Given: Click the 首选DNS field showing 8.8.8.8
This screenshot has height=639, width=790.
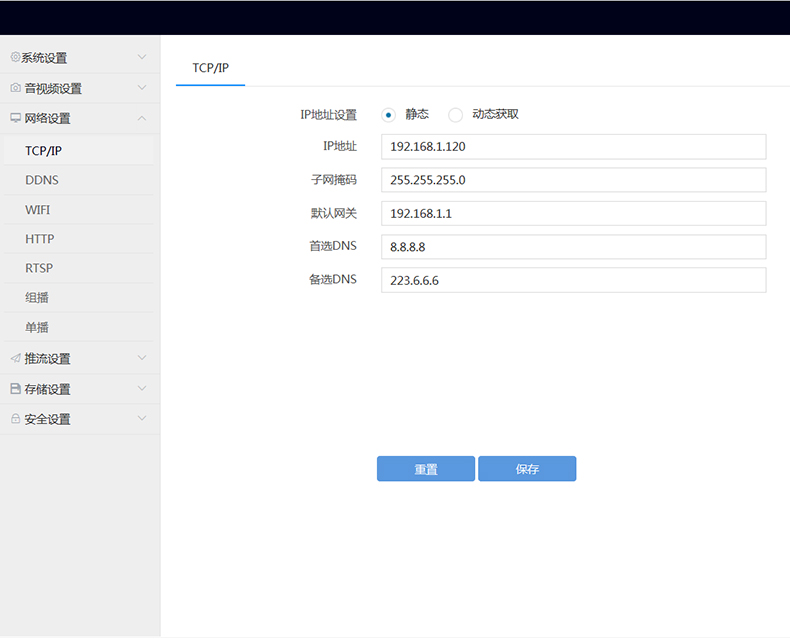Looking at the screenshot, I should (x=573, y=247).
